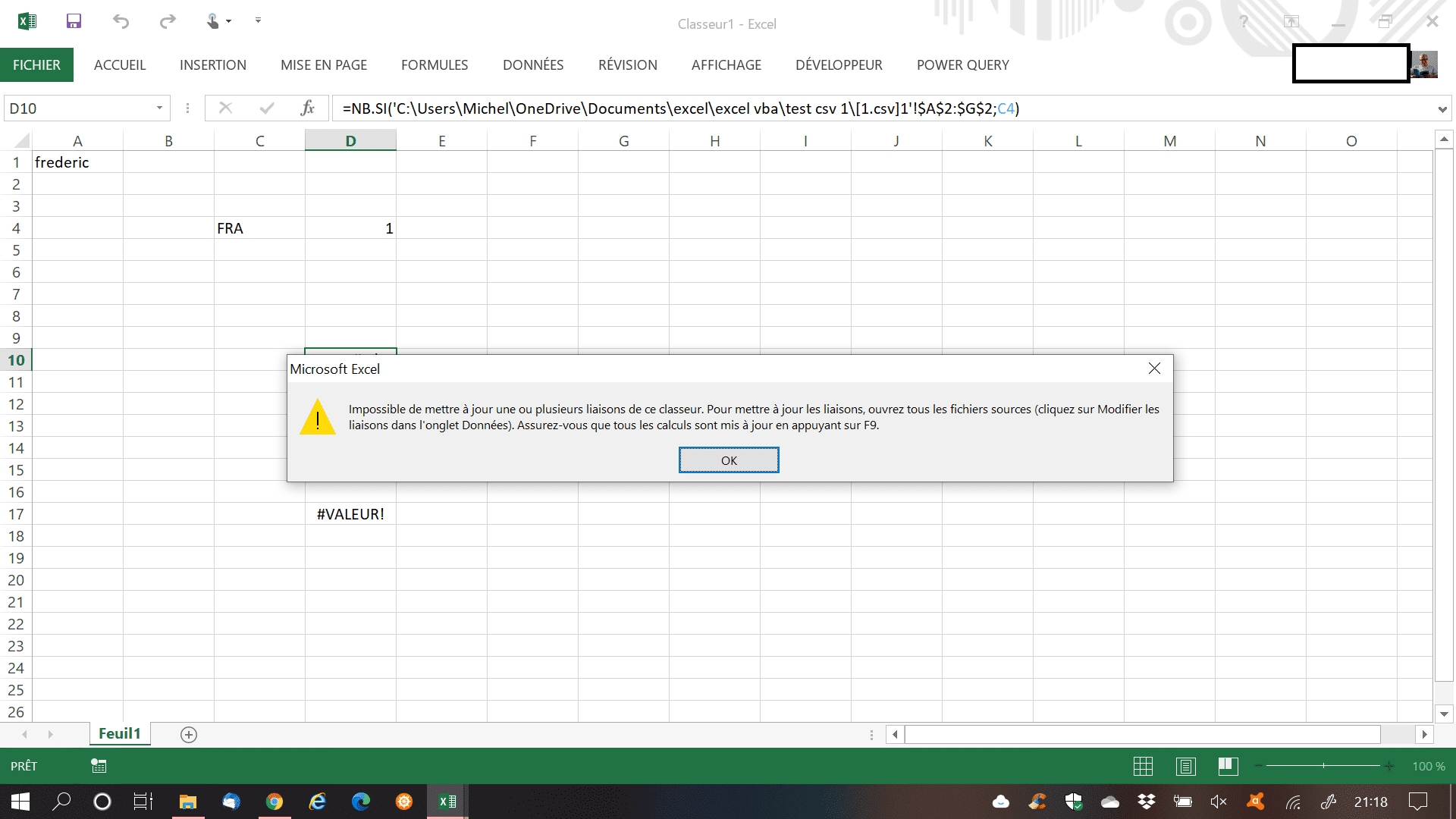Expand the Name Box dropdown arrow
This screenshot has width=1456, height=819.
[159, 108]
